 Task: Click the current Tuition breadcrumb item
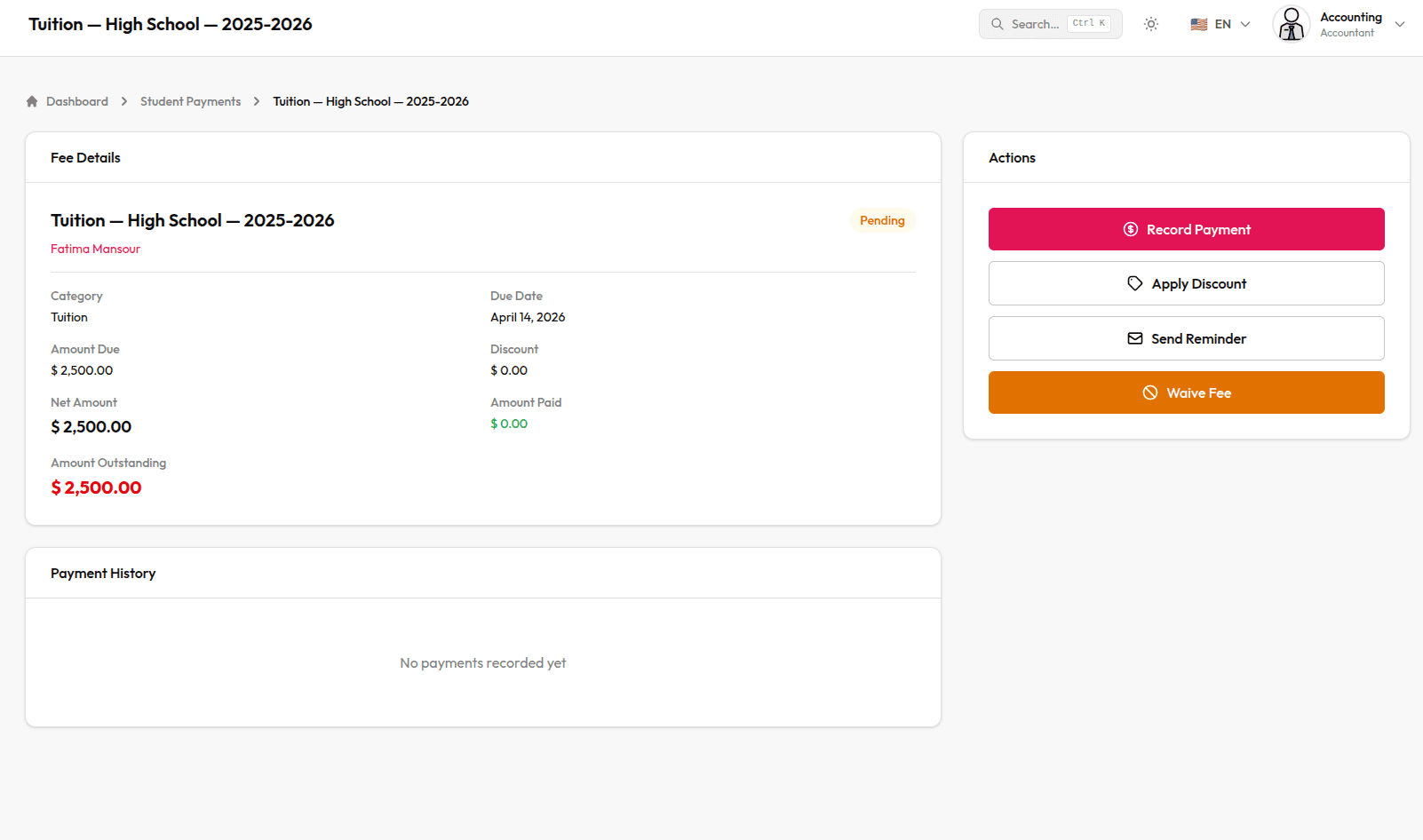tap(370, 101)
